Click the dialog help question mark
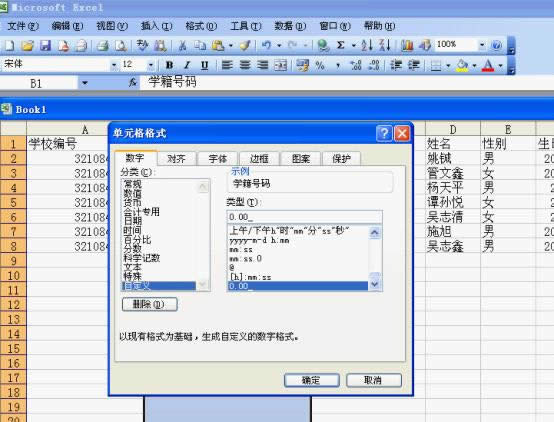The image size is (554, 422). tap(384, 134)
